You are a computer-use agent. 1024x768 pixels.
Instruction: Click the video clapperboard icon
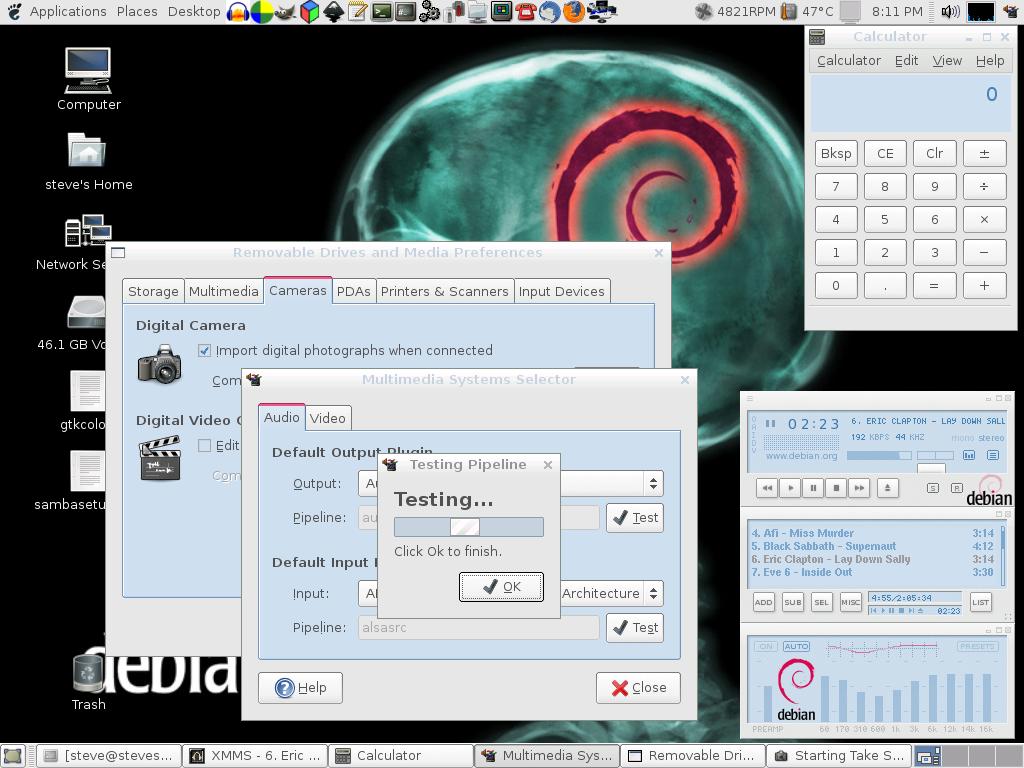160,458
